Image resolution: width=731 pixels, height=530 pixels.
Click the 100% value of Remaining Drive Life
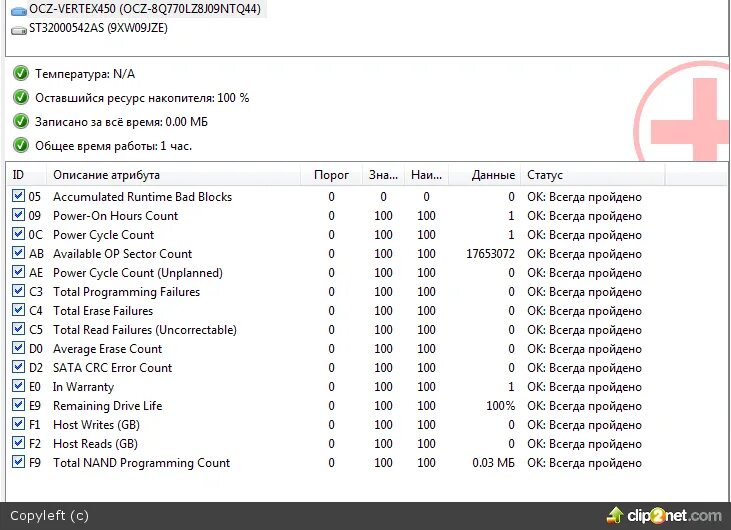point(500,406)
